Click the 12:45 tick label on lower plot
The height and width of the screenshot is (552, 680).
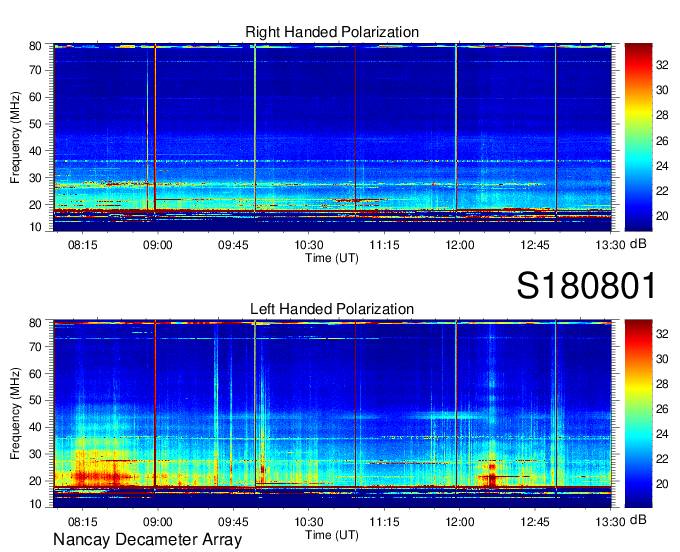pos(535,522)
